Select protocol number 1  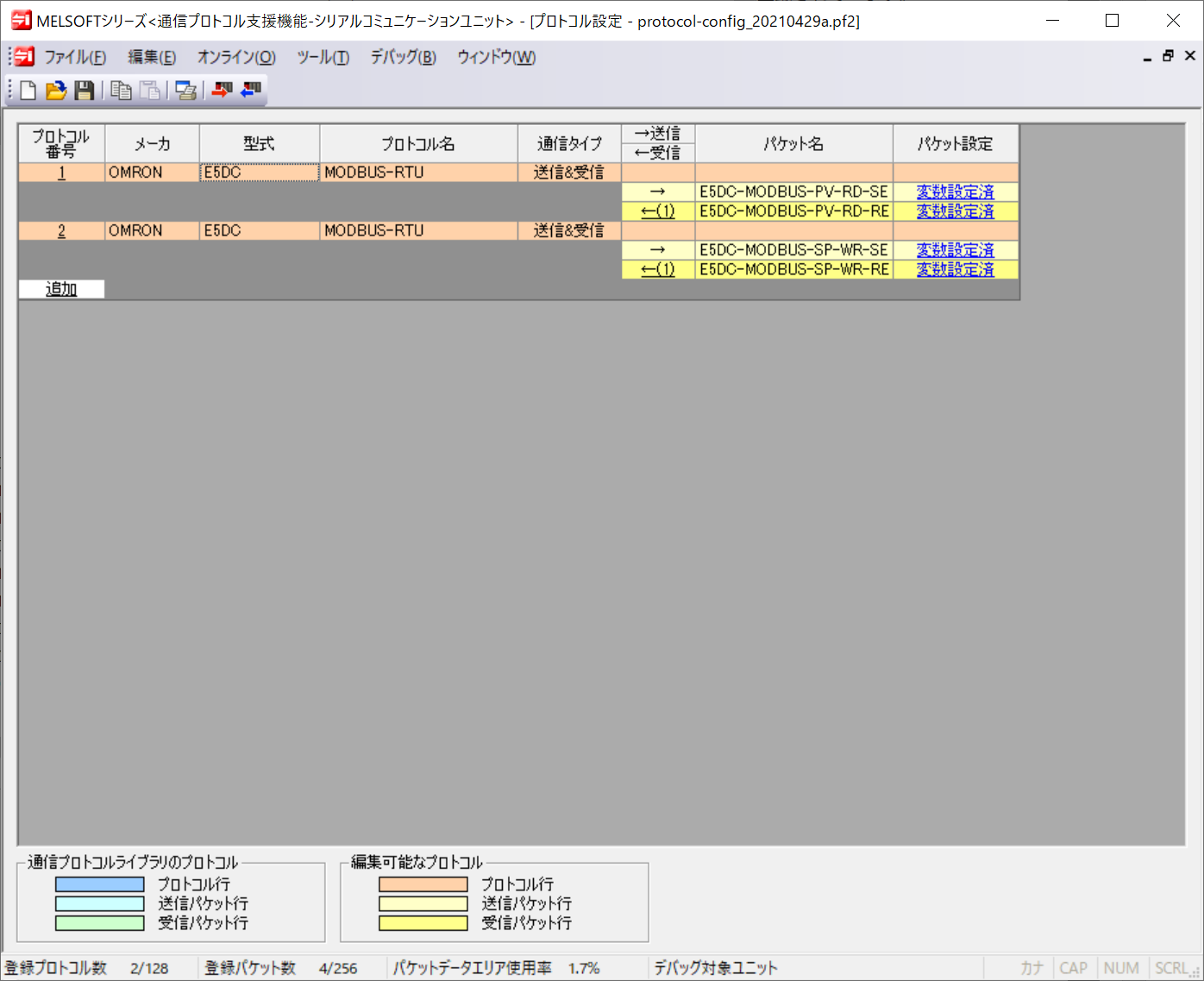(x=61, y=173)
